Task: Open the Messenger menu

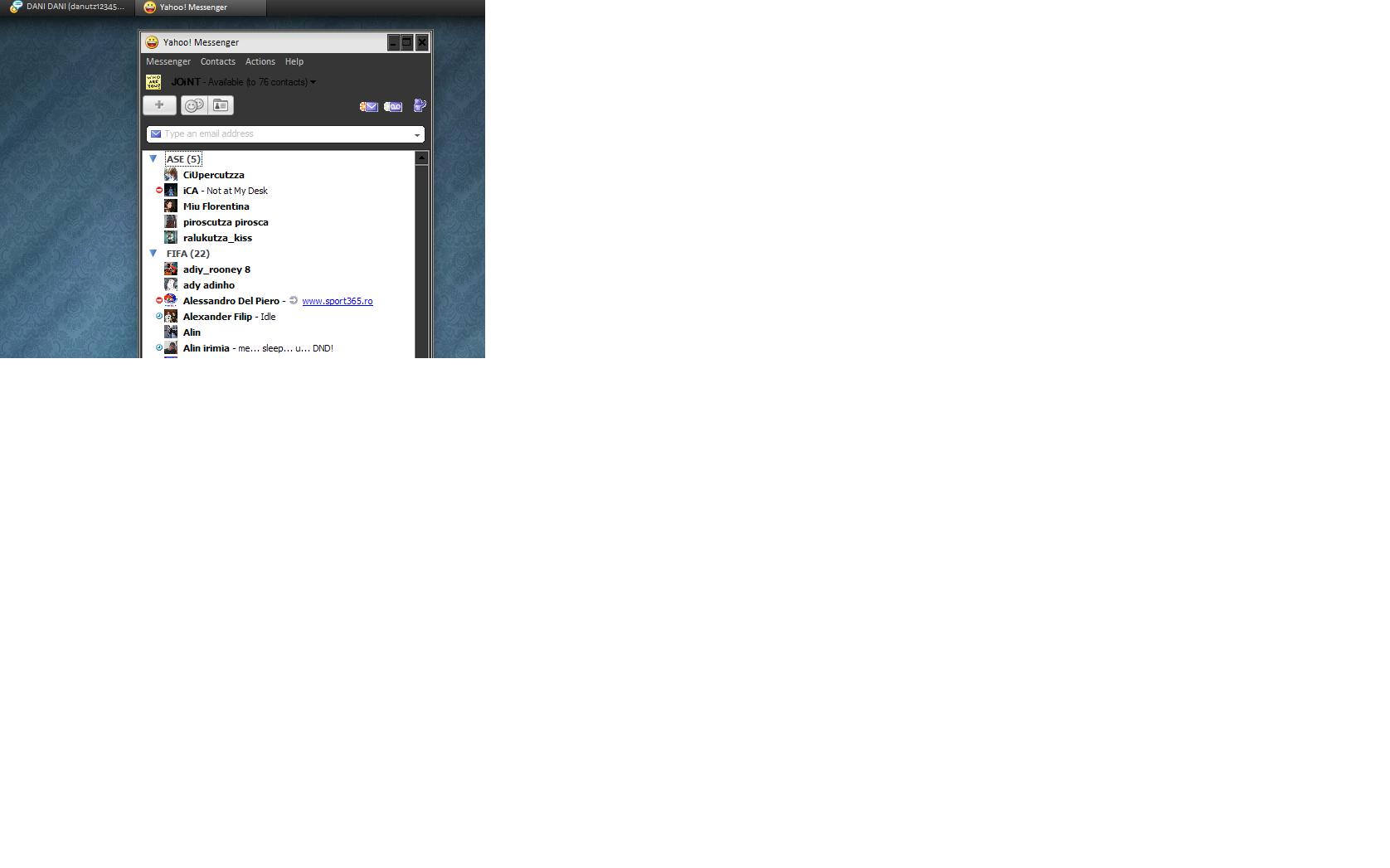Action: coord(168,61)
